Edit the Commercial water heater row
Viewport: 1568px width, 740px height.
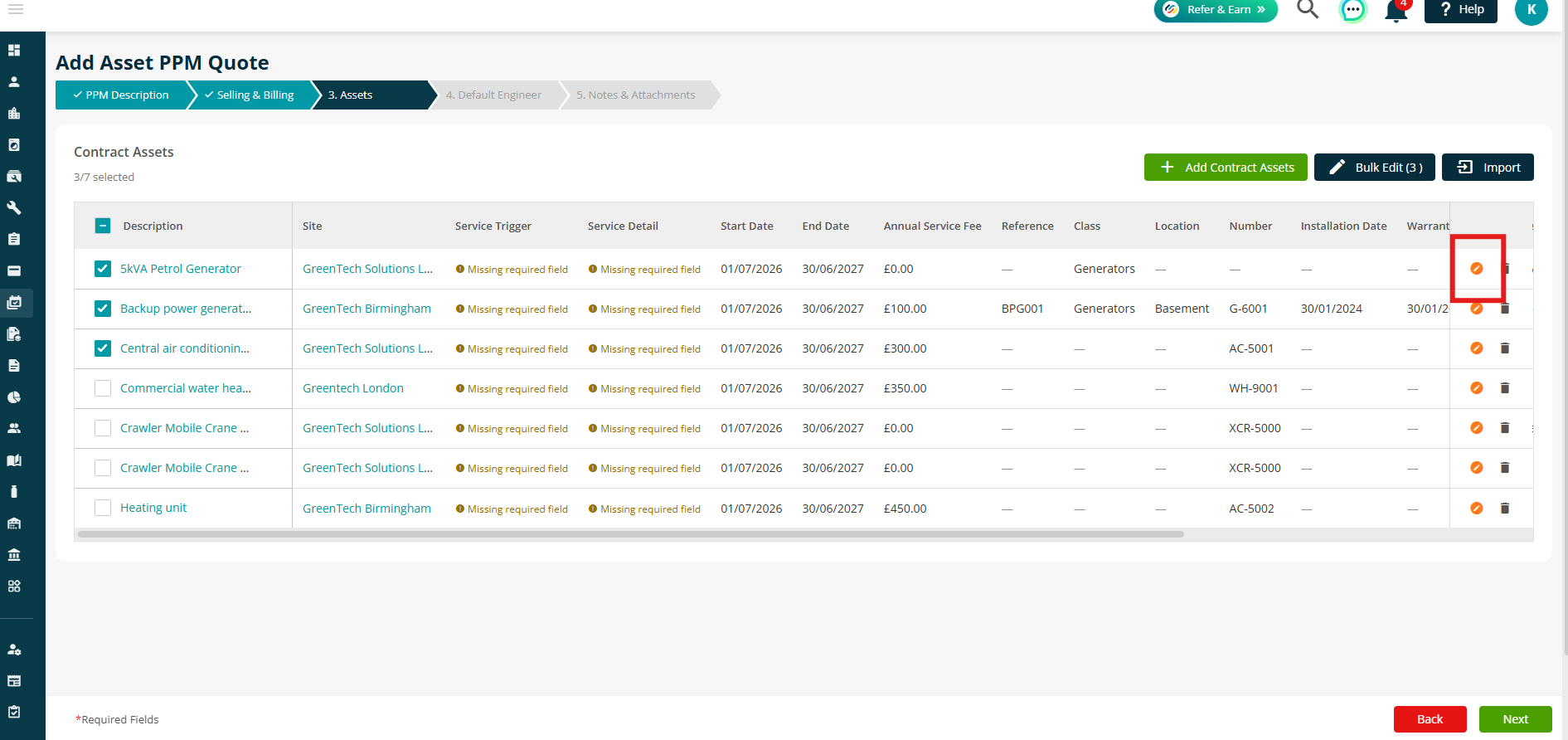[1476, 388]
